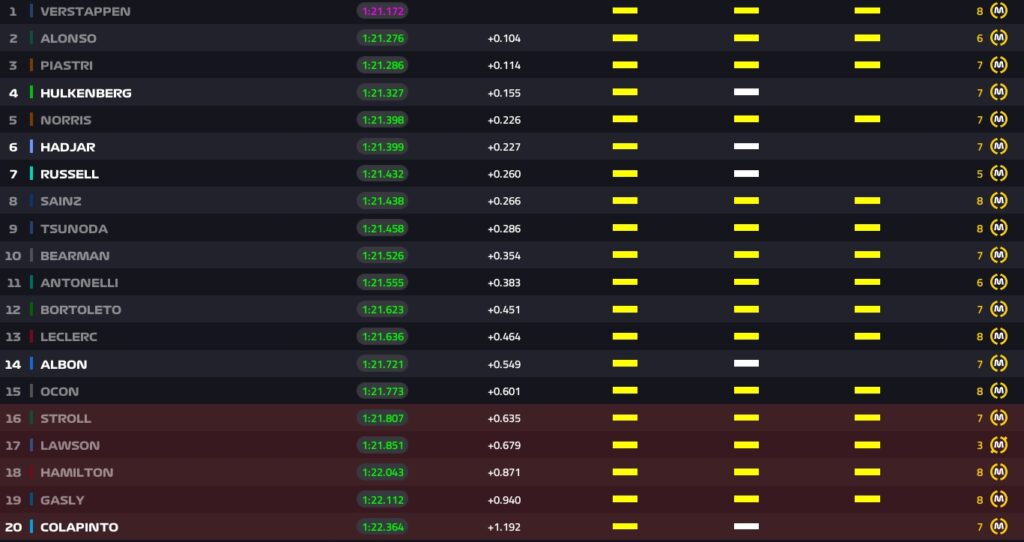
Task: Click Russell's medium tyre icon
Action: 998,174
